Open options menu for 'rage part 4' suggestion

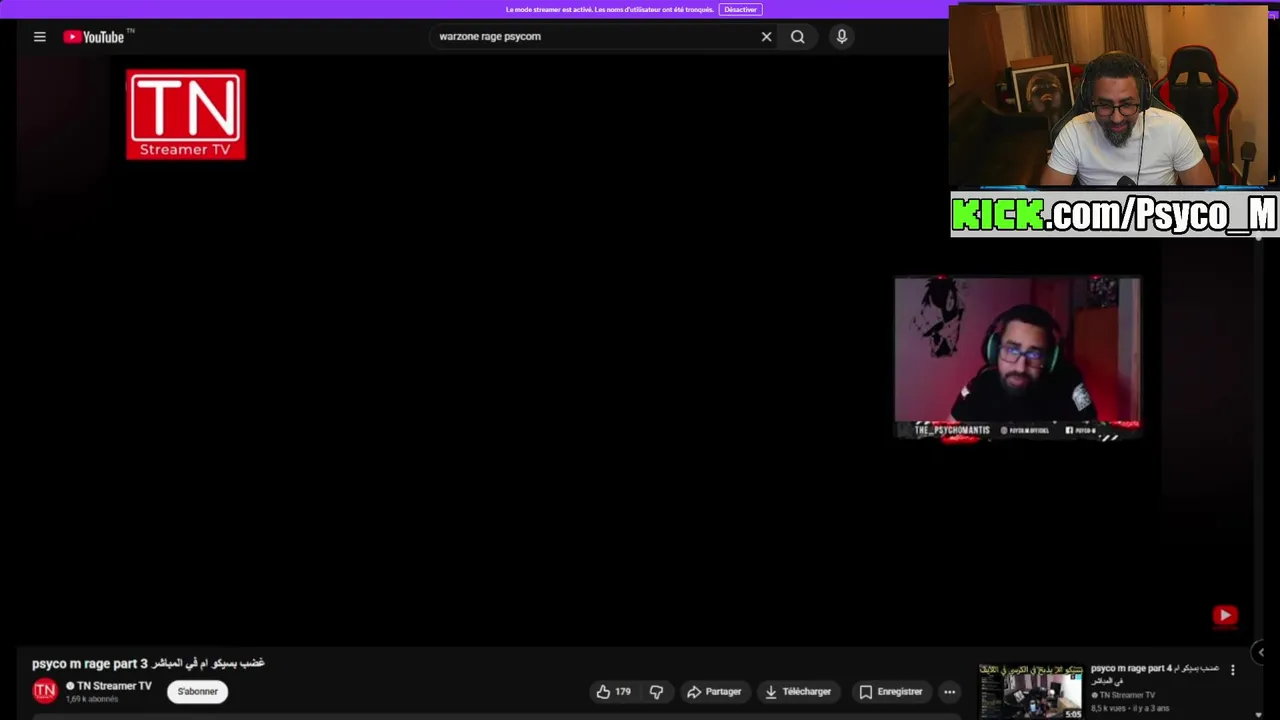1232,670
